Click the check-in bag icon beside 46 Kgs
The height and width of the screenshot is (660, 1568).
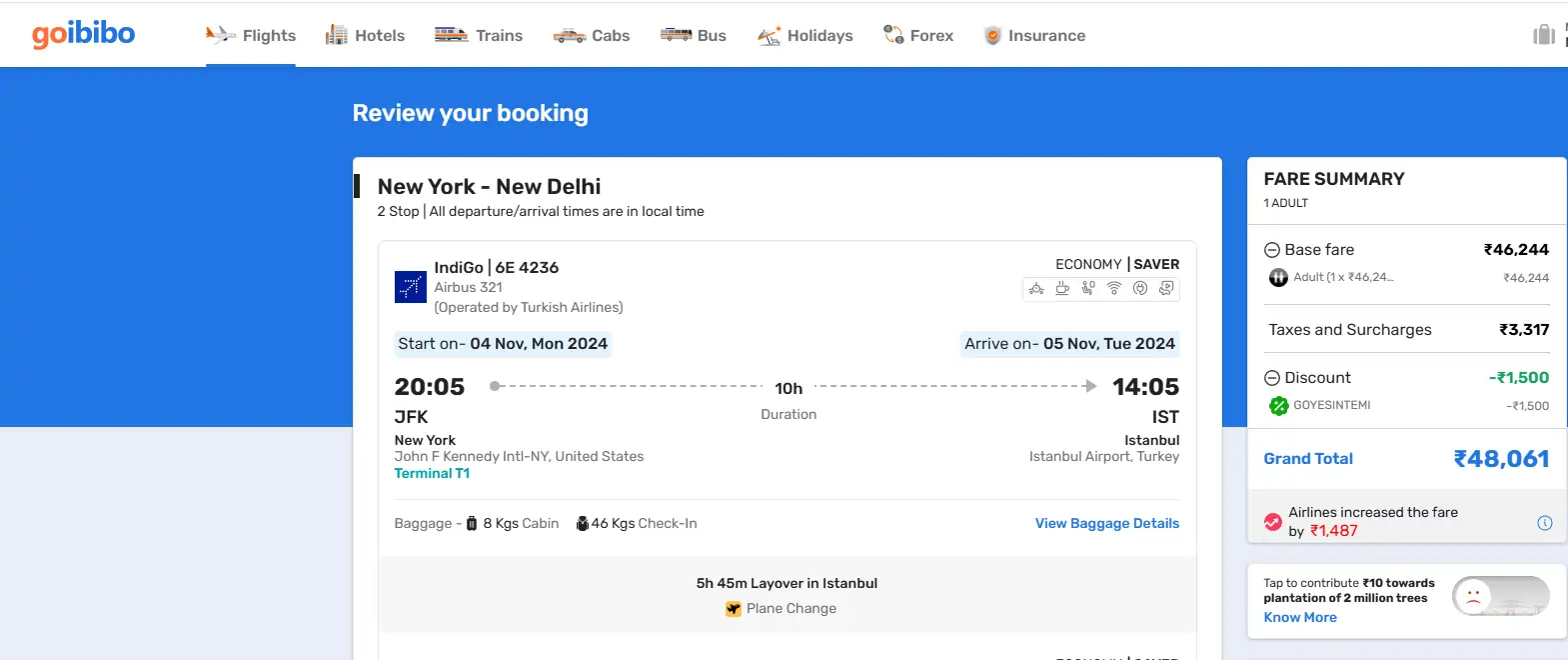tap(582, 522)
